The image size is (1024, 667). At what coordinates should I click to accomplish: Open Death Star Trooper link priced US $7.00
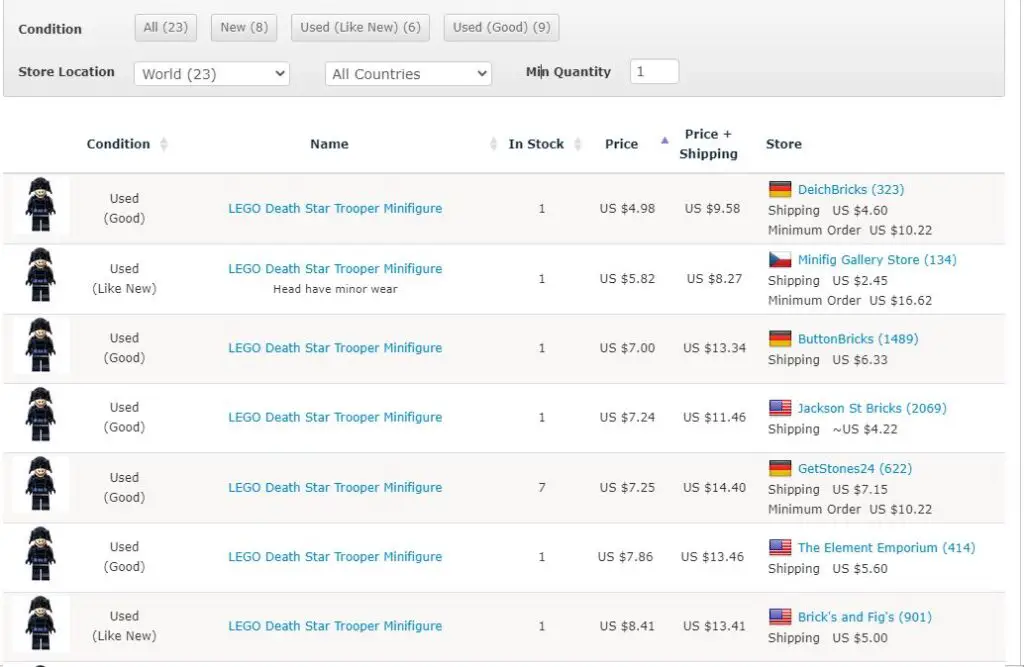pos(335,348)
